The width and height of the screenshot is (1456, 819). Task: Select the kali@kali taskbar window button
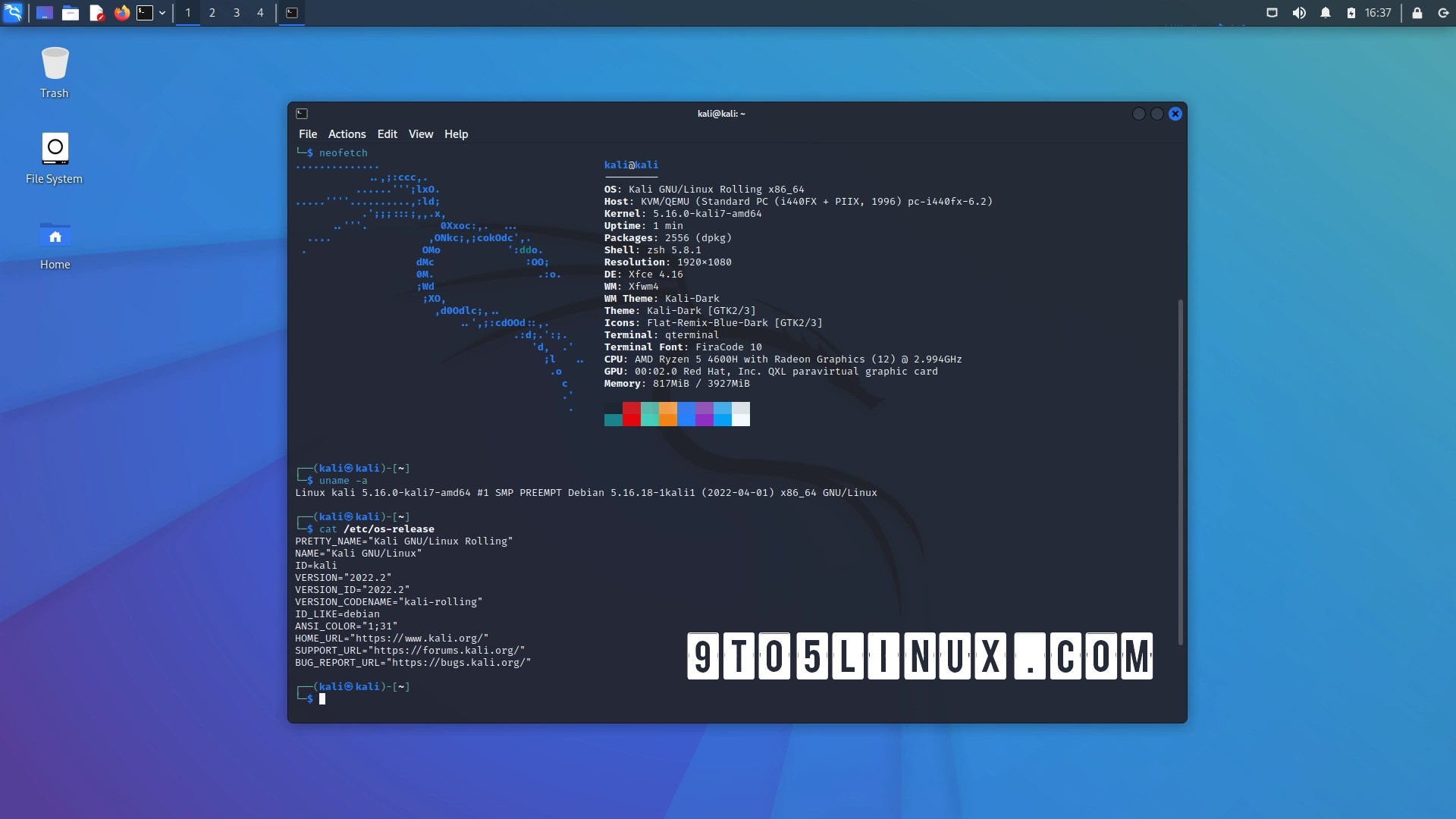pos(292,13)
